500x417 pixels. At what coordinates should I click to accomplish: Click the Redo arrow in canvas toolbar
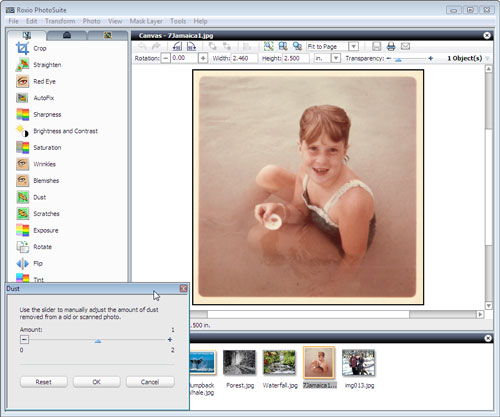[x=156, y=46]
